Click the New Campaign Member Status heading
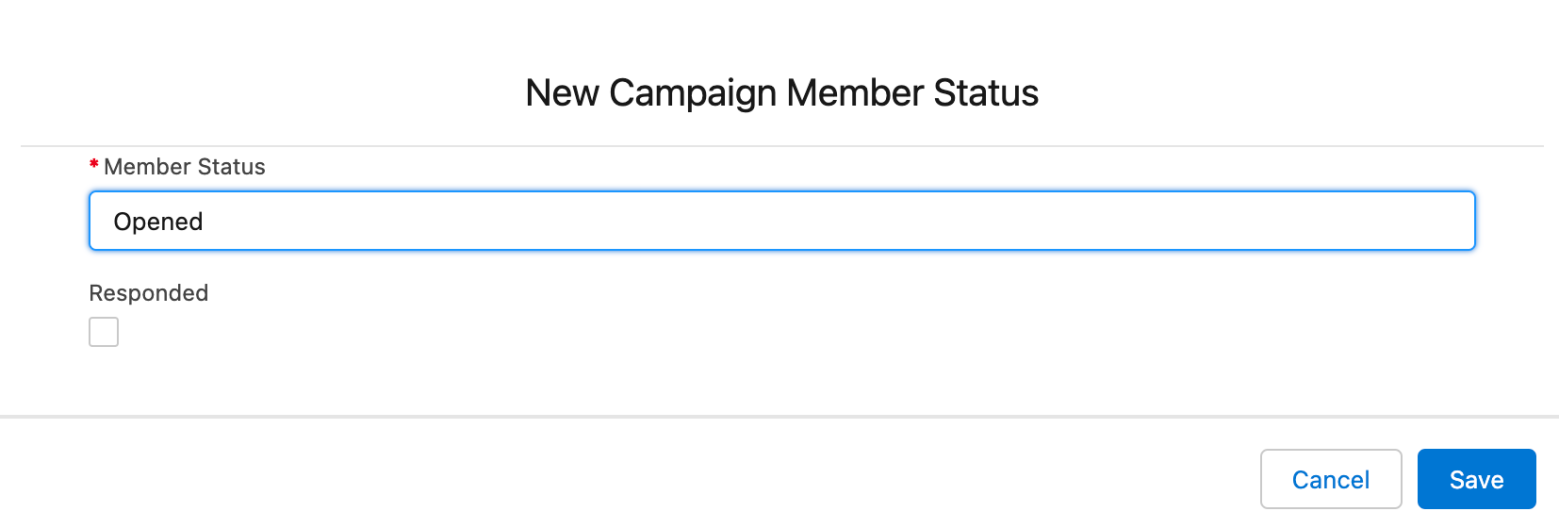The height and width of the screenshot is (528, 1559). click(782, 93)
